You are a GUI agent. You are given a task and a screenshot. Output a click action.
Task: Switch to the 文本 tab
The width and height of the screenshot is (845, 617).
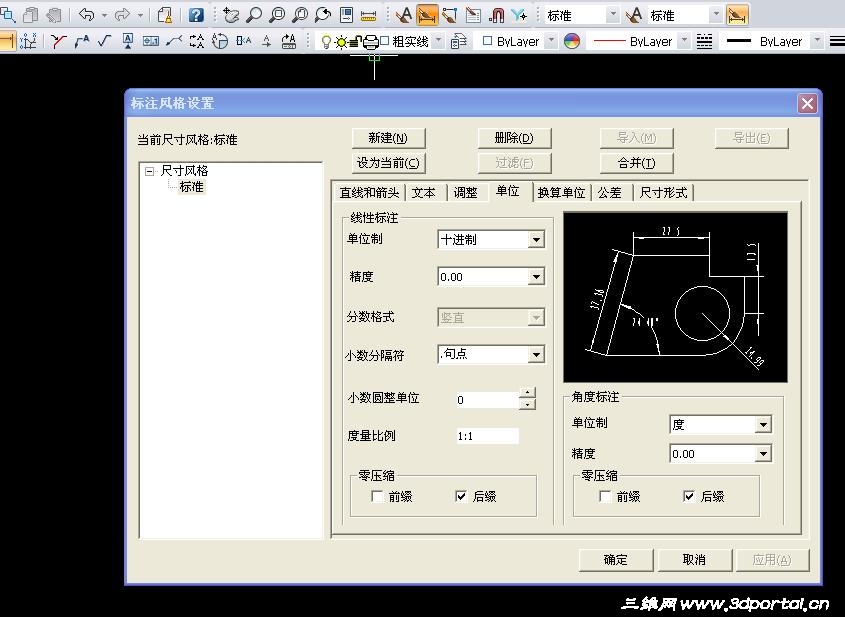click(x=424, y=192)
